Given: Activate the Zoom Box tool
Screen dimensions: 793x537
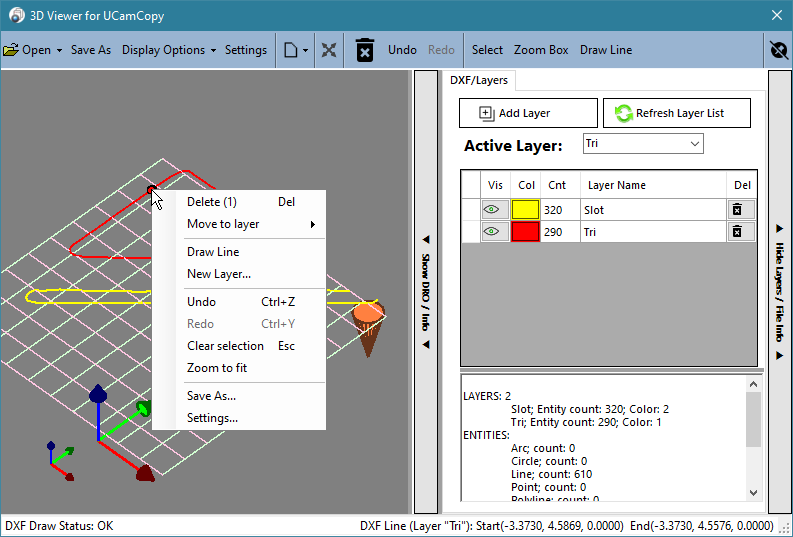Looking at the screenshot, I should (541, 50).
